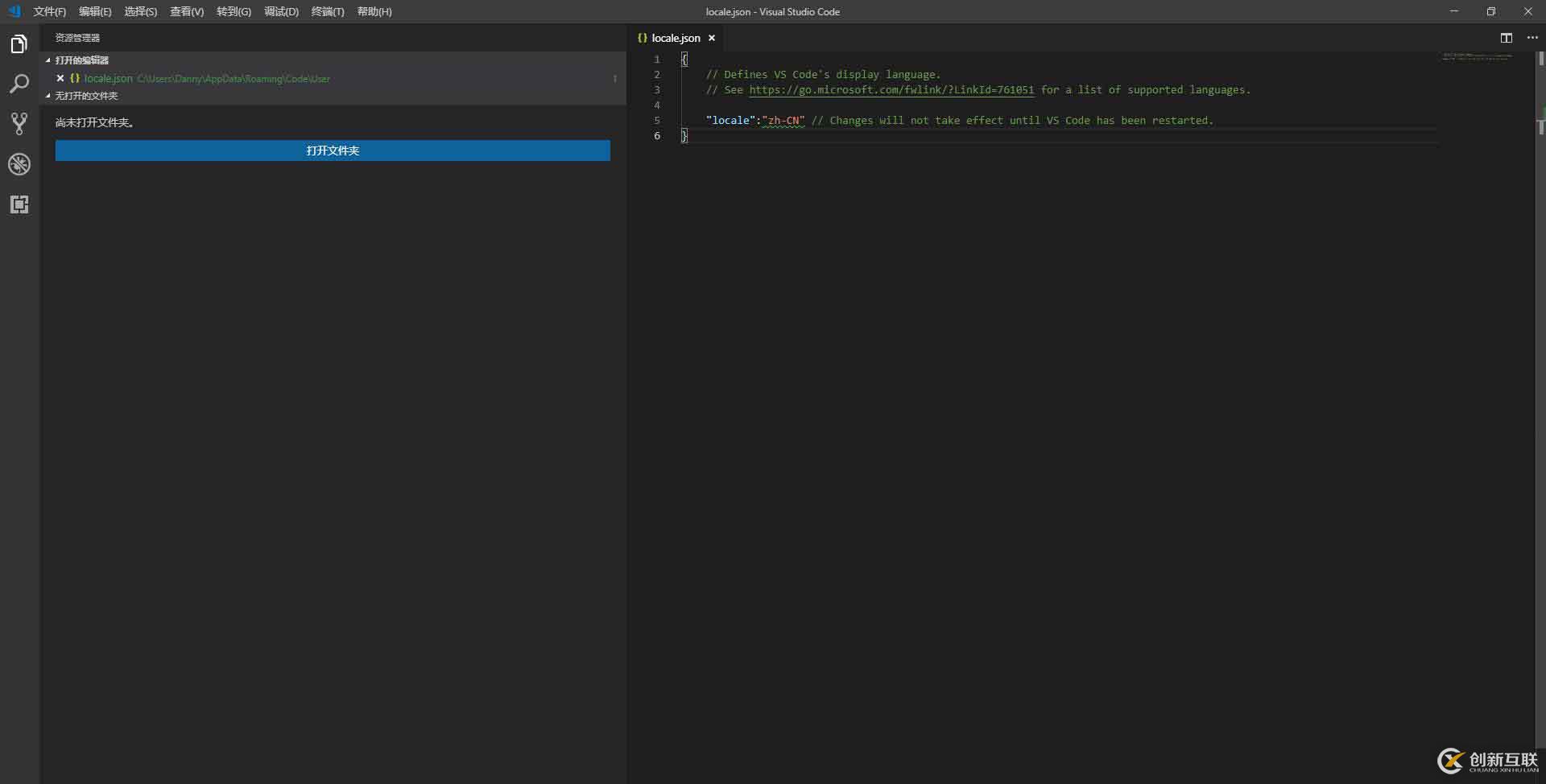This screenshot has width=1546, height=784.
Task: Open the 终端(T) menu
Action: 327,11
